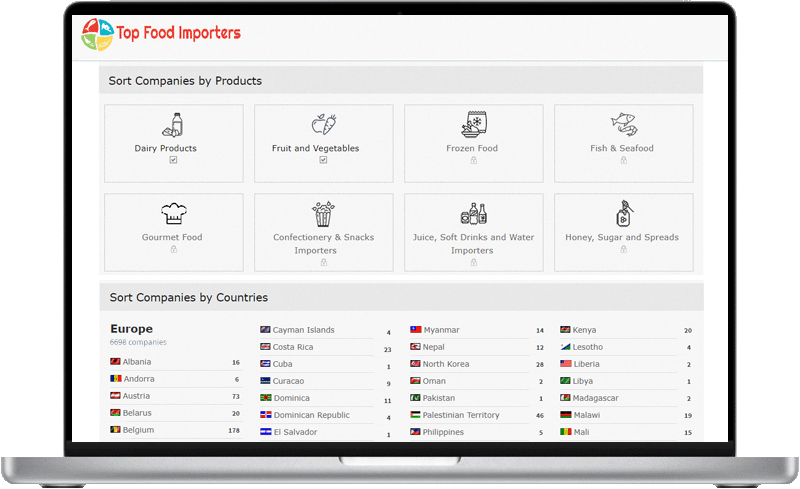Select the Confectionery popcorn icon
800x489 pixels.
click(323, 214)
